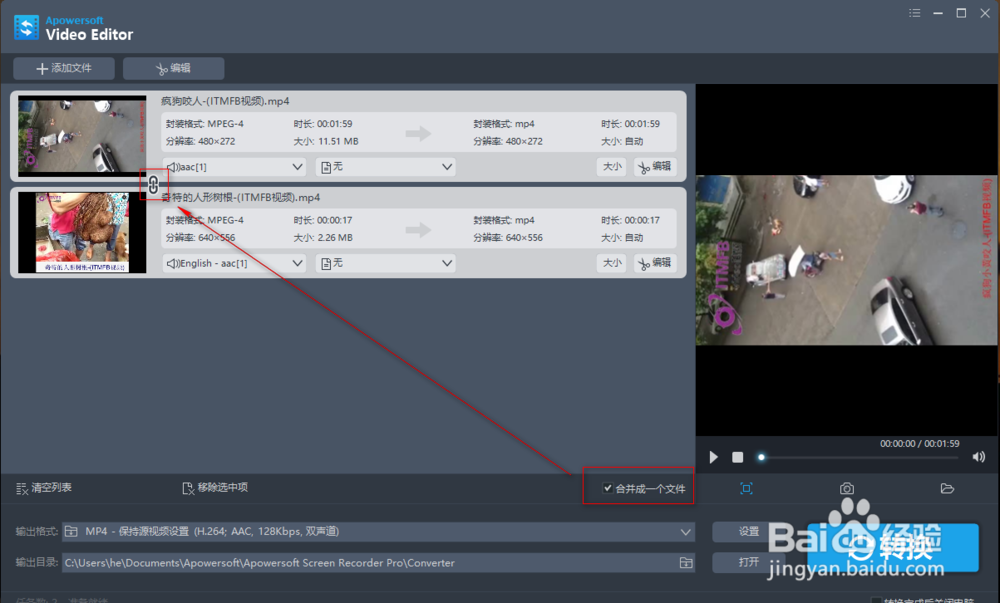This screenshot has width=1000, height=603.
Task: Click source 分辨率: 640×556 text
Action: pyautogui.click(x=200, y=238)
